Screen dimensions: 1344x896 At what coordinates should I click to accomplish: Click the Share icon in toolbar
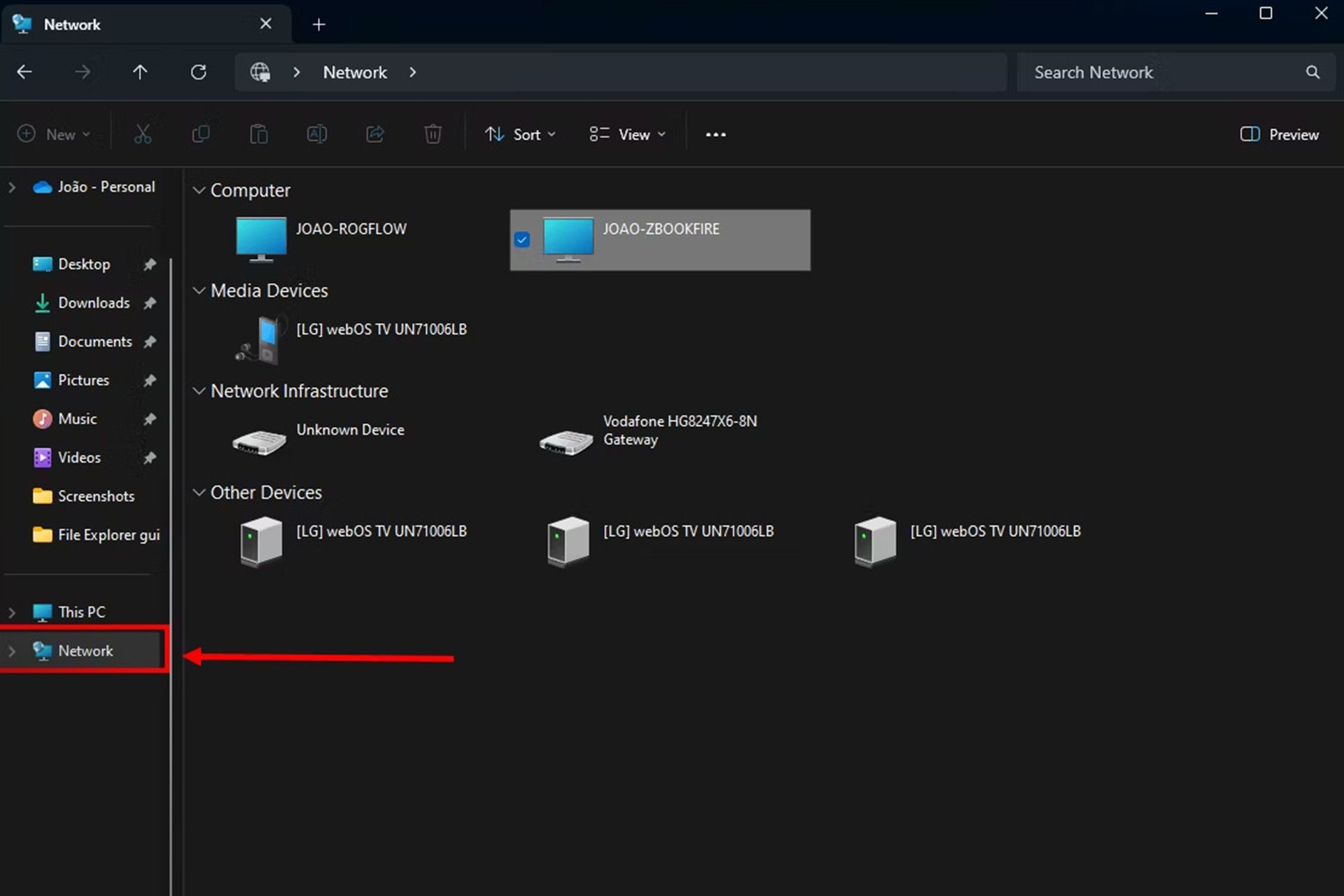375,134
